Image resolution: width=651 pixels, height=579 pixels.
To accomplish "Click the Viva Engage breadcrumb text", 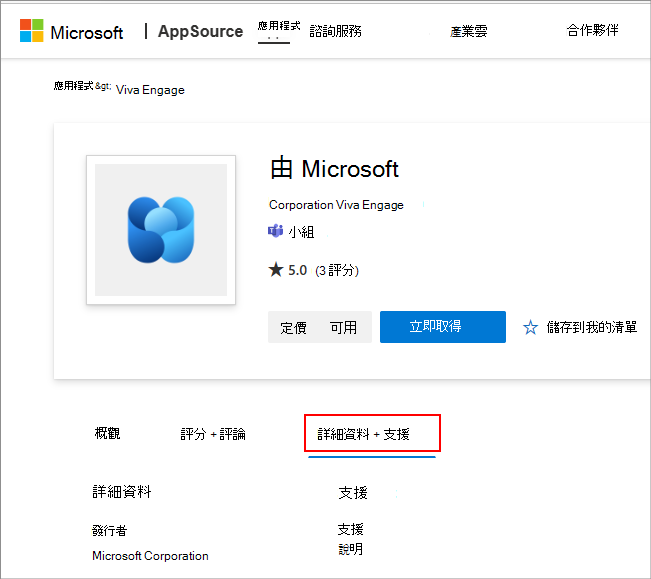I will point(150,90).
